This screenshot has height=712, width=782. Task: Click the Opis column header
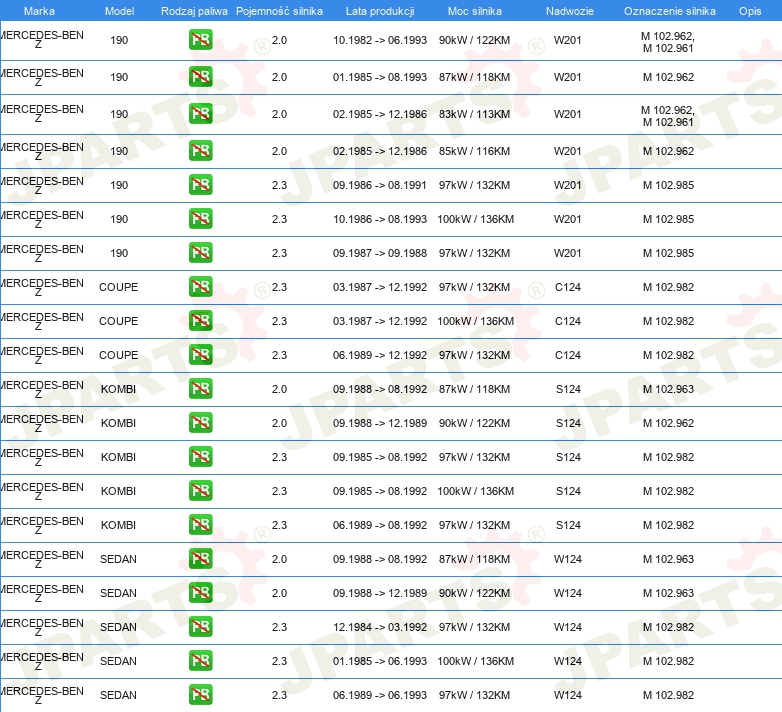coord(749,11)
